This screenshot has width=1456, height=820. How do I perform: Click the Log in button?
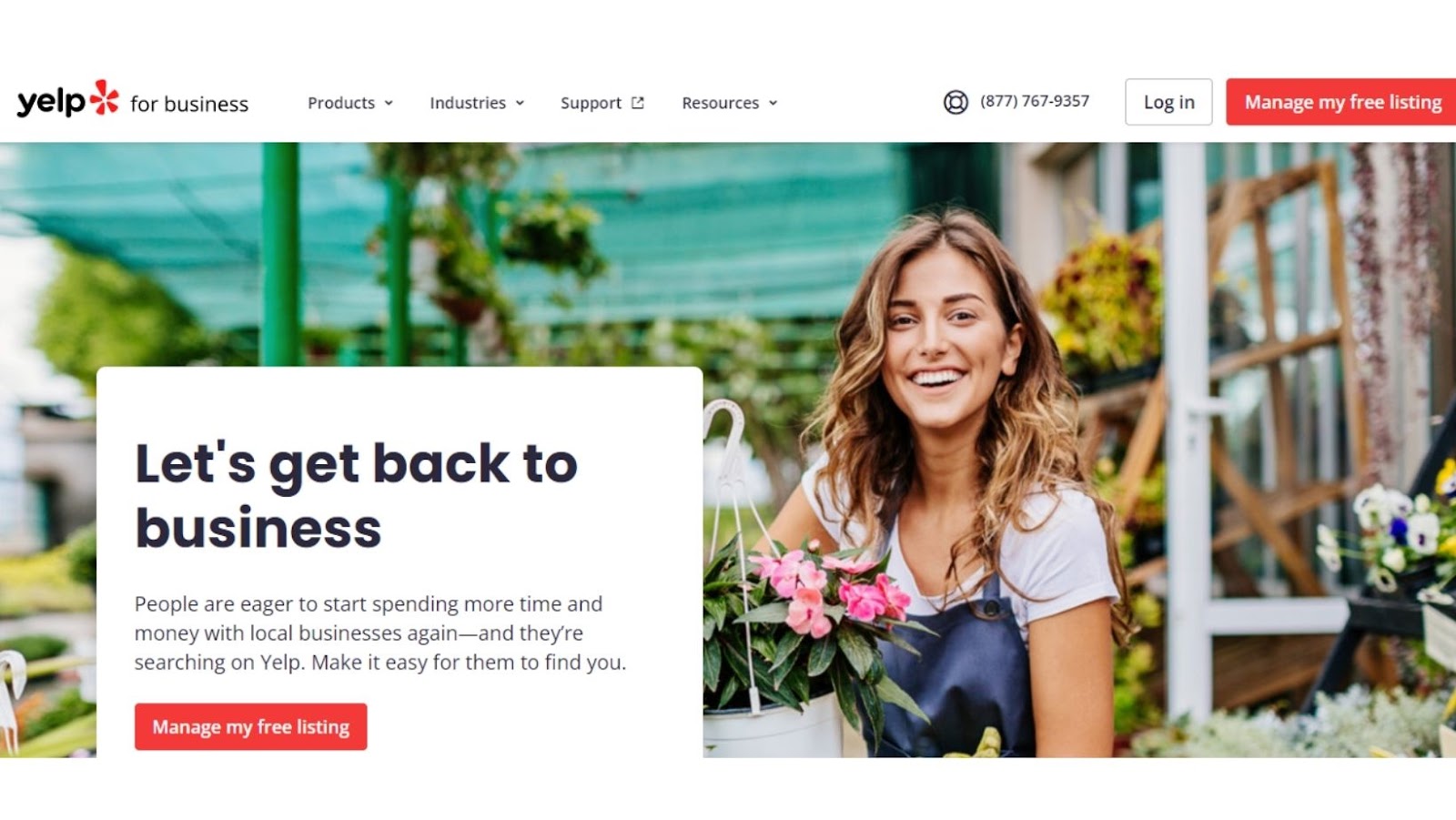pos(1168,102)
